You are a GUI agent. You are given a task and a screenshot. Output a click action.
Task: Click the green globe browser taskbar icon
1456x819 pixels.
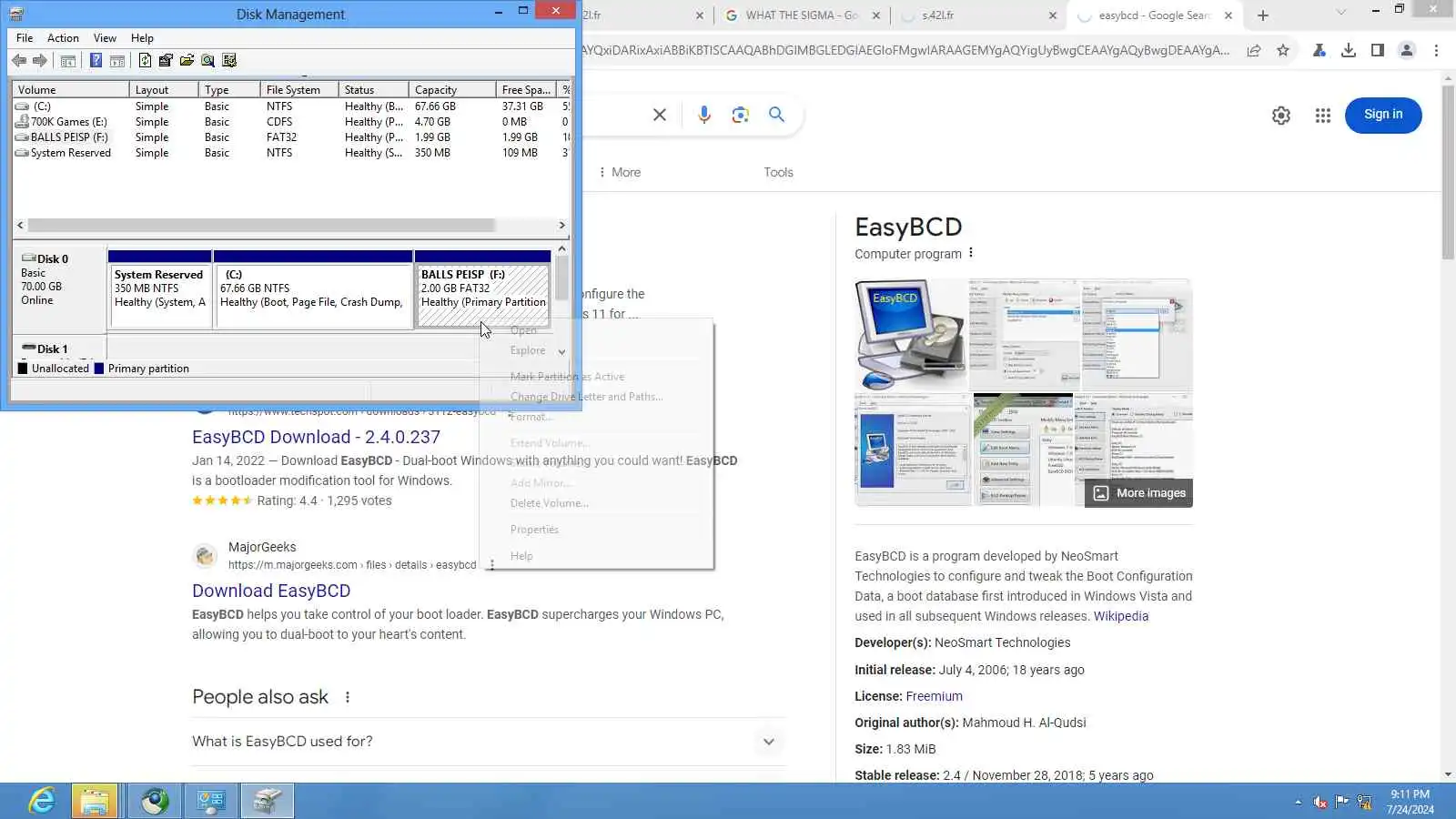tap(155, 802)
